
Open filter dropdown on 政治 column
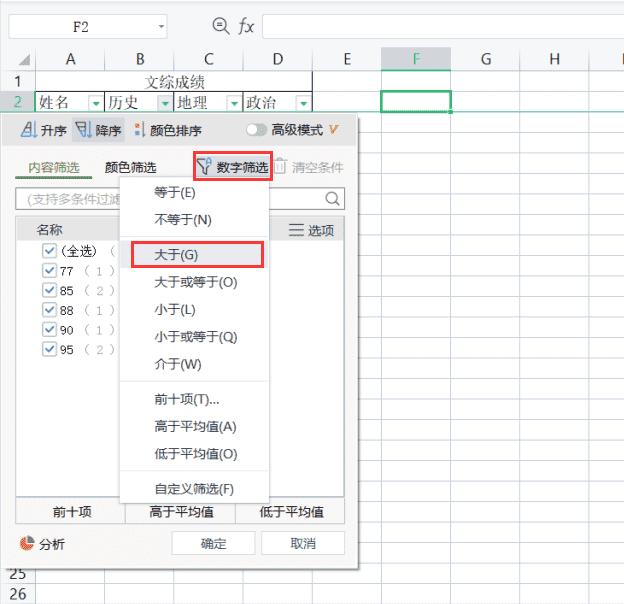click(304, 104)
